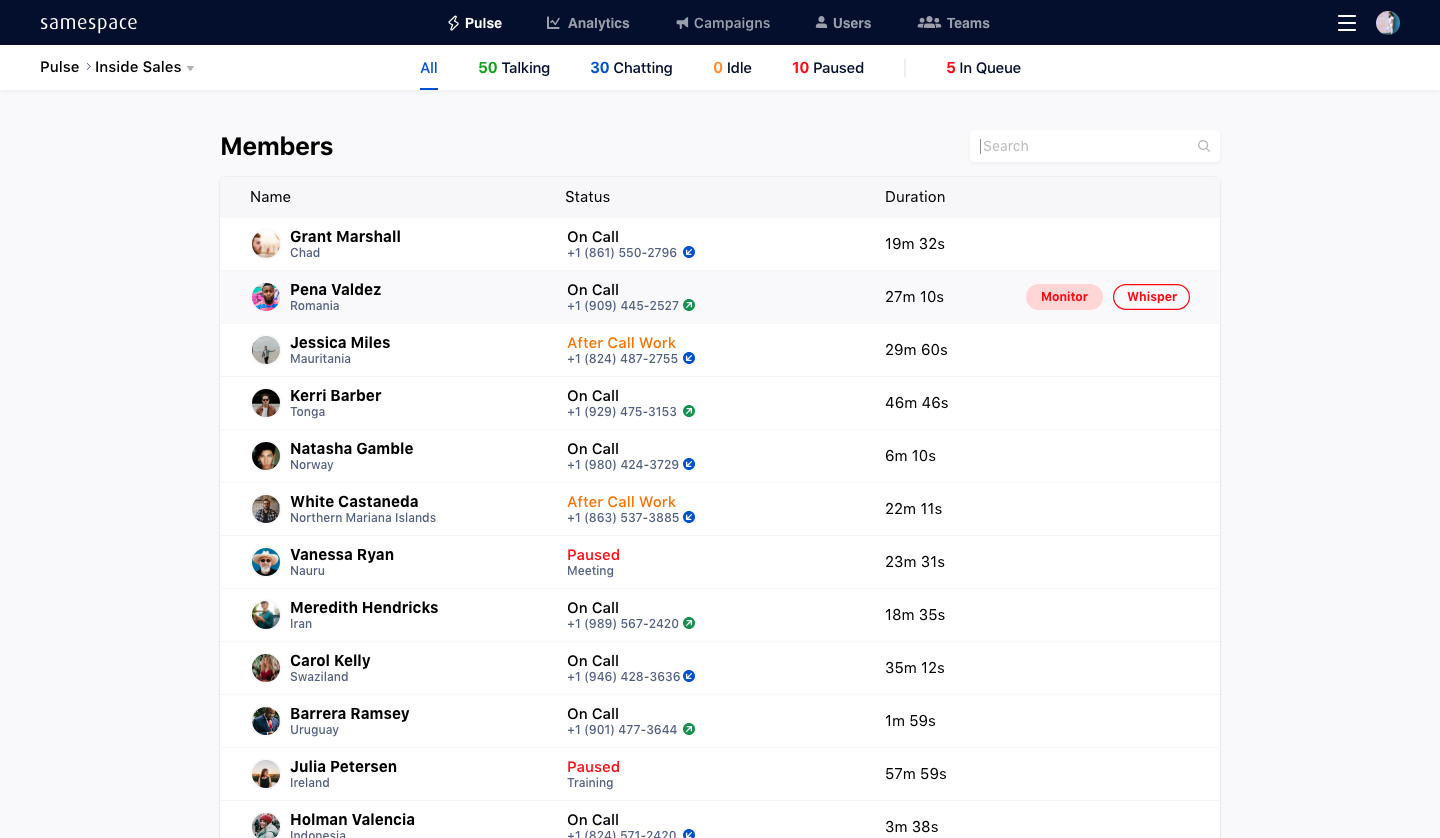The height and width of the screenshot is (838, 1440).
Task: Click outbound call icon for Barrera Ramsey
Action: tap(689, 730)
